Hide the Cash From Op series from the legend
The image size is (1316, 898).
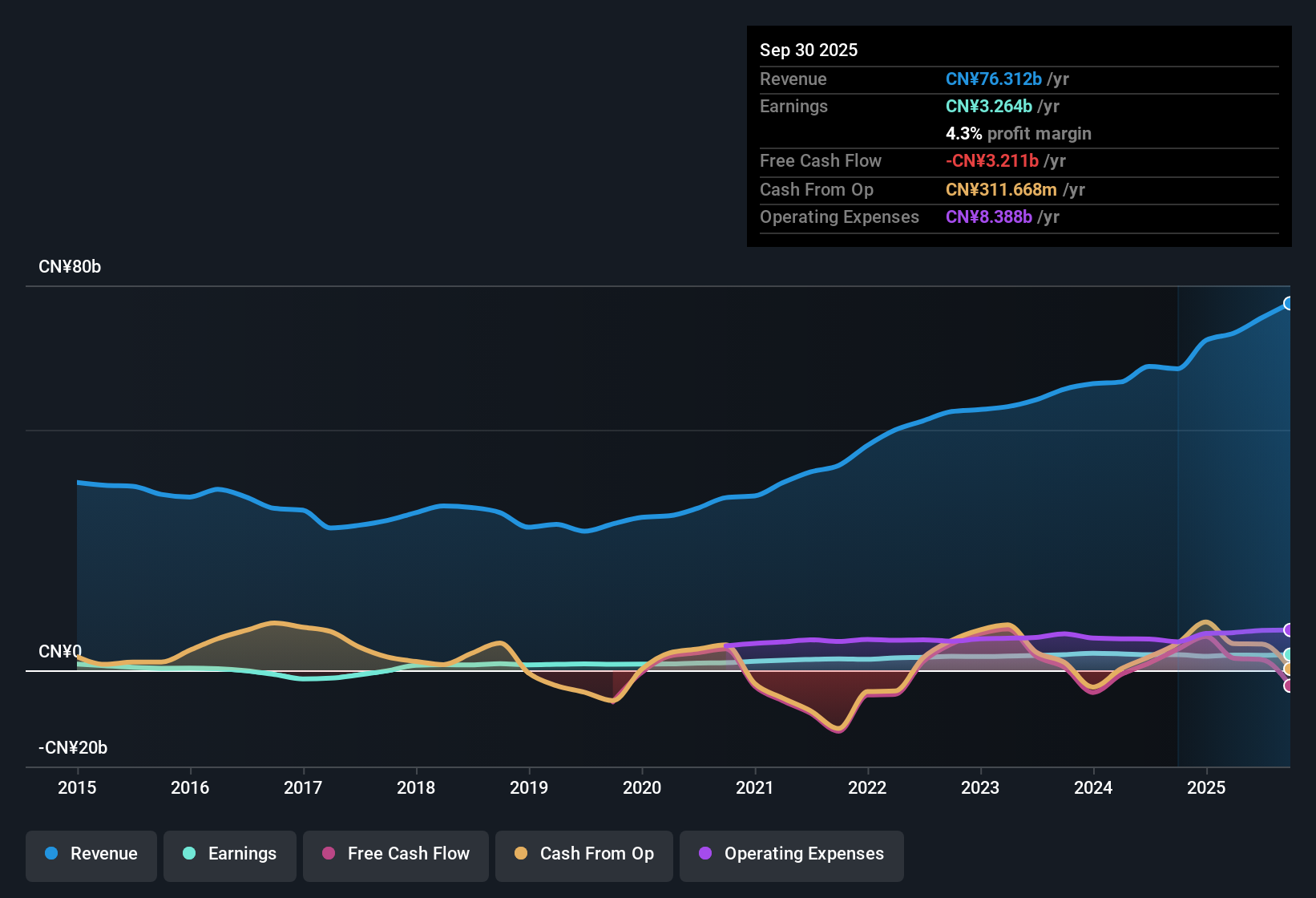click(x=583, y=854)
